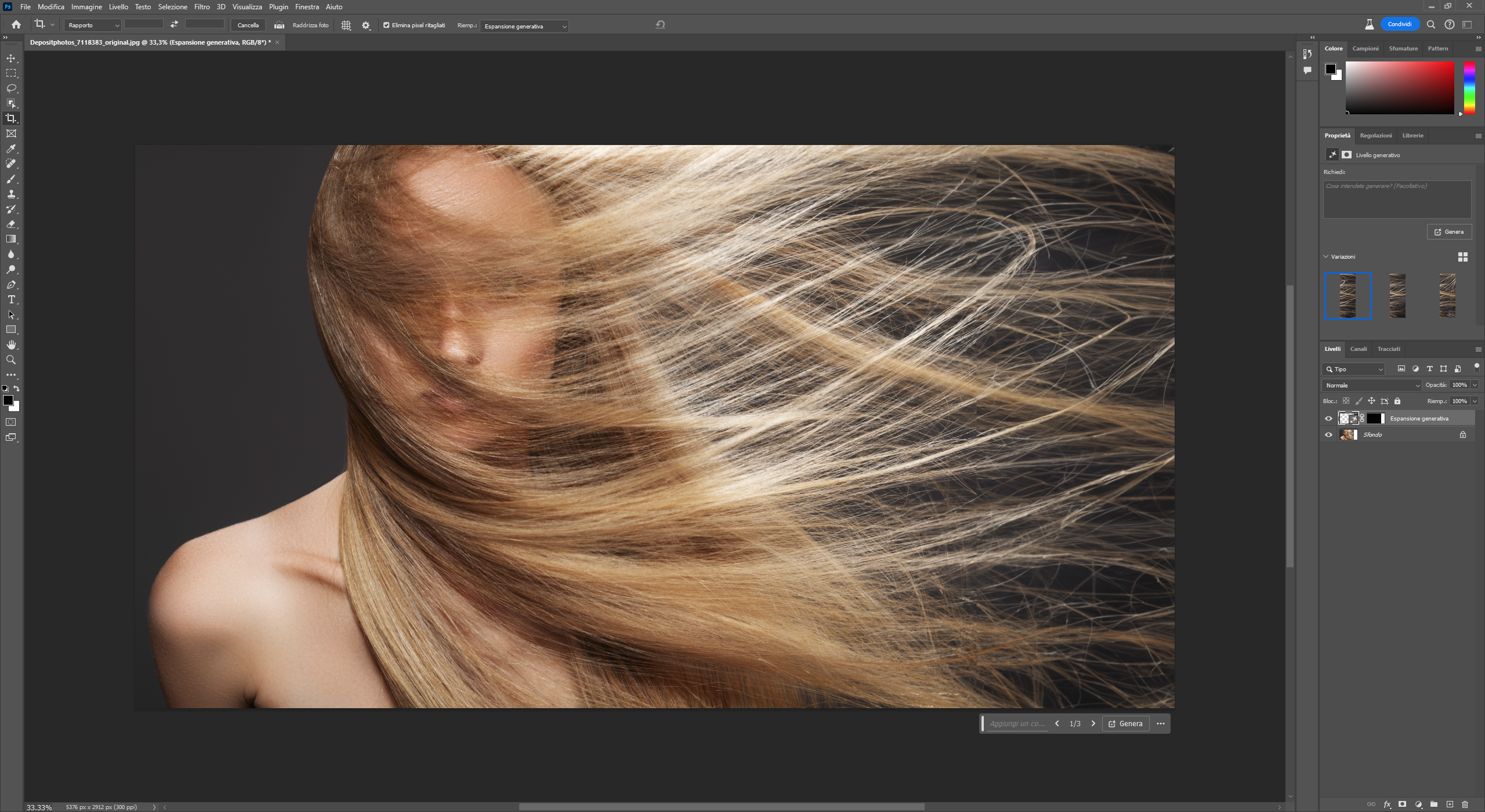
Task: Select the Eraser tool
Action: coord(11,224)
